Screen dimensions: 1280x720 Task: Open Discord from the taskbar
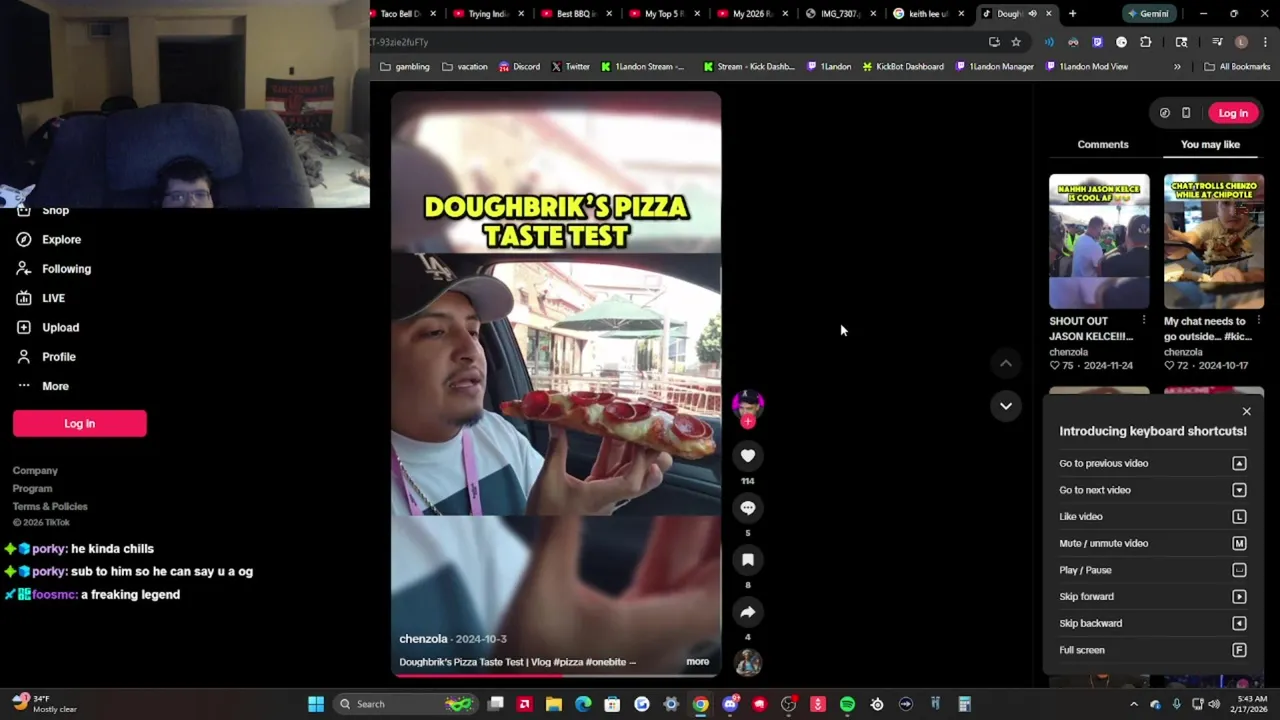point(730,704)
